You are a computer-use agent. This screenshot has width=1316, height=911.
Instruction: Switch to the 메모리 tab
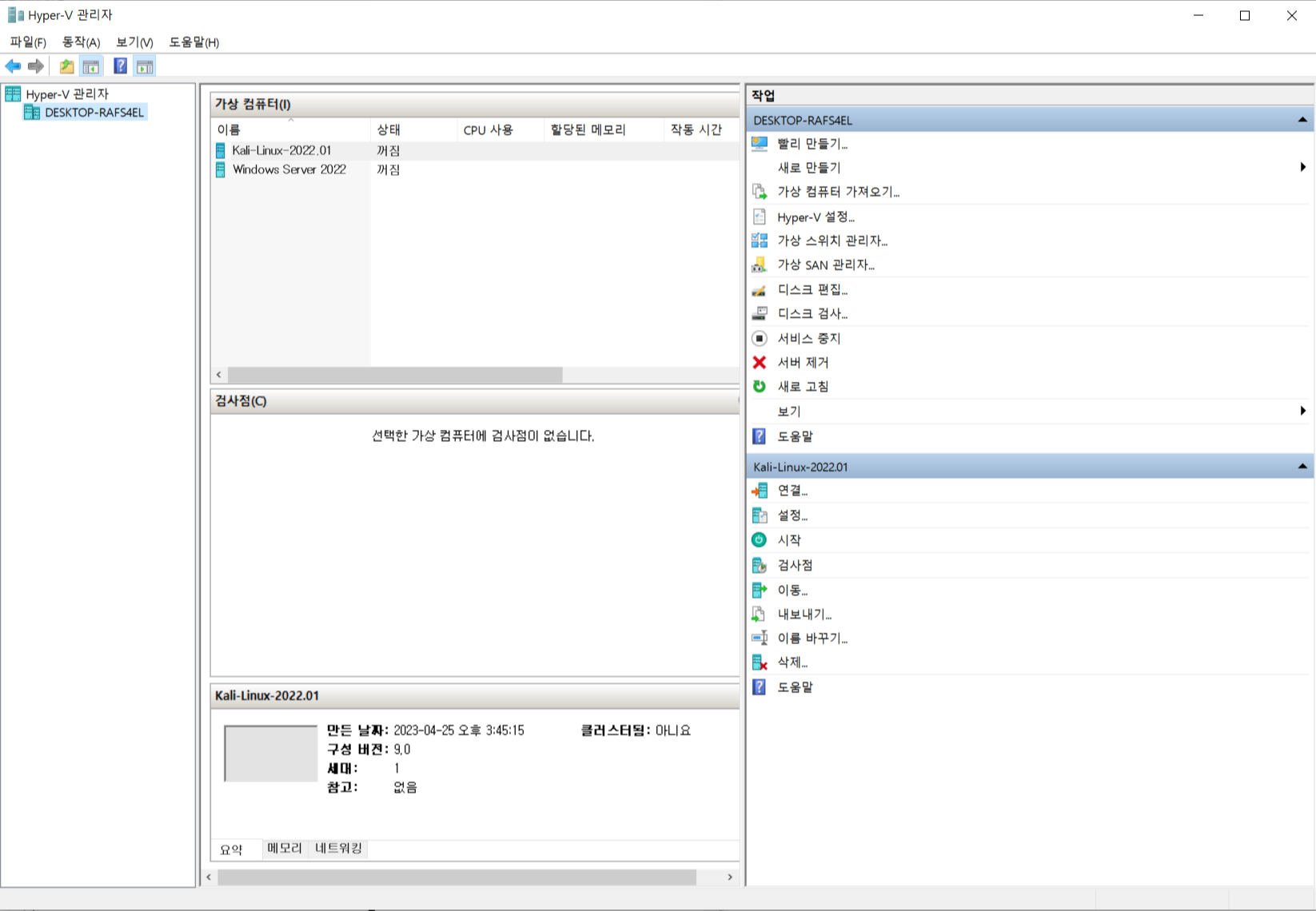285,848
